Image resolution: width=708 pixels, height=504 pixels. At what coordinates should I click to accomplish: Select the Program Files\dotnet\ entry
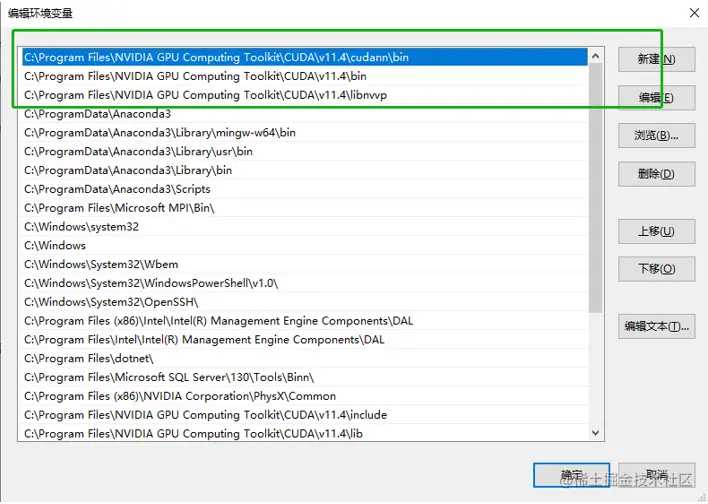(305, 359)
